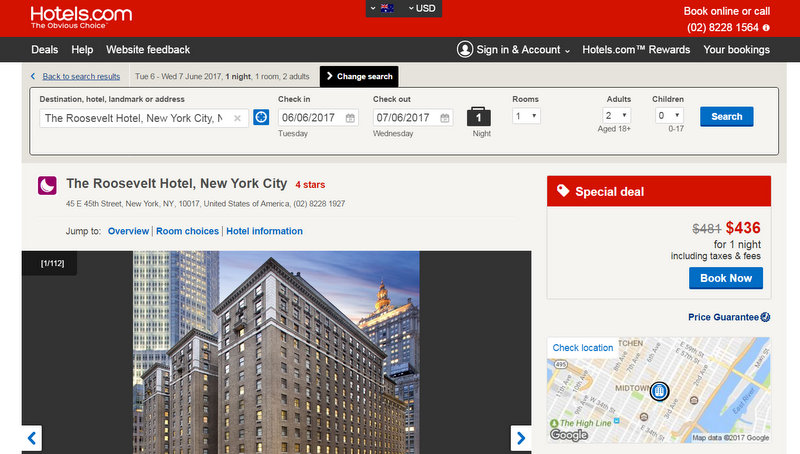Click the hotel title text
This screenshot has height=454, width=800.
pos(177,184)
